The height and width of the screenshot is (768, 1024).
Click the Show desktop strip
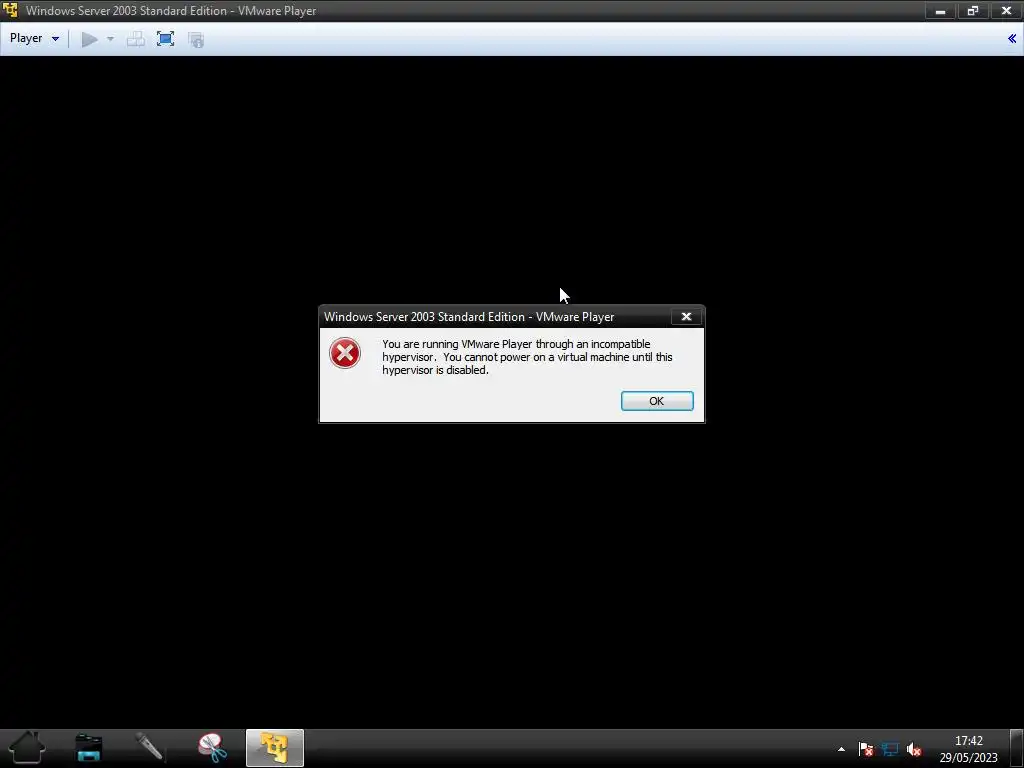[1017, 748]
